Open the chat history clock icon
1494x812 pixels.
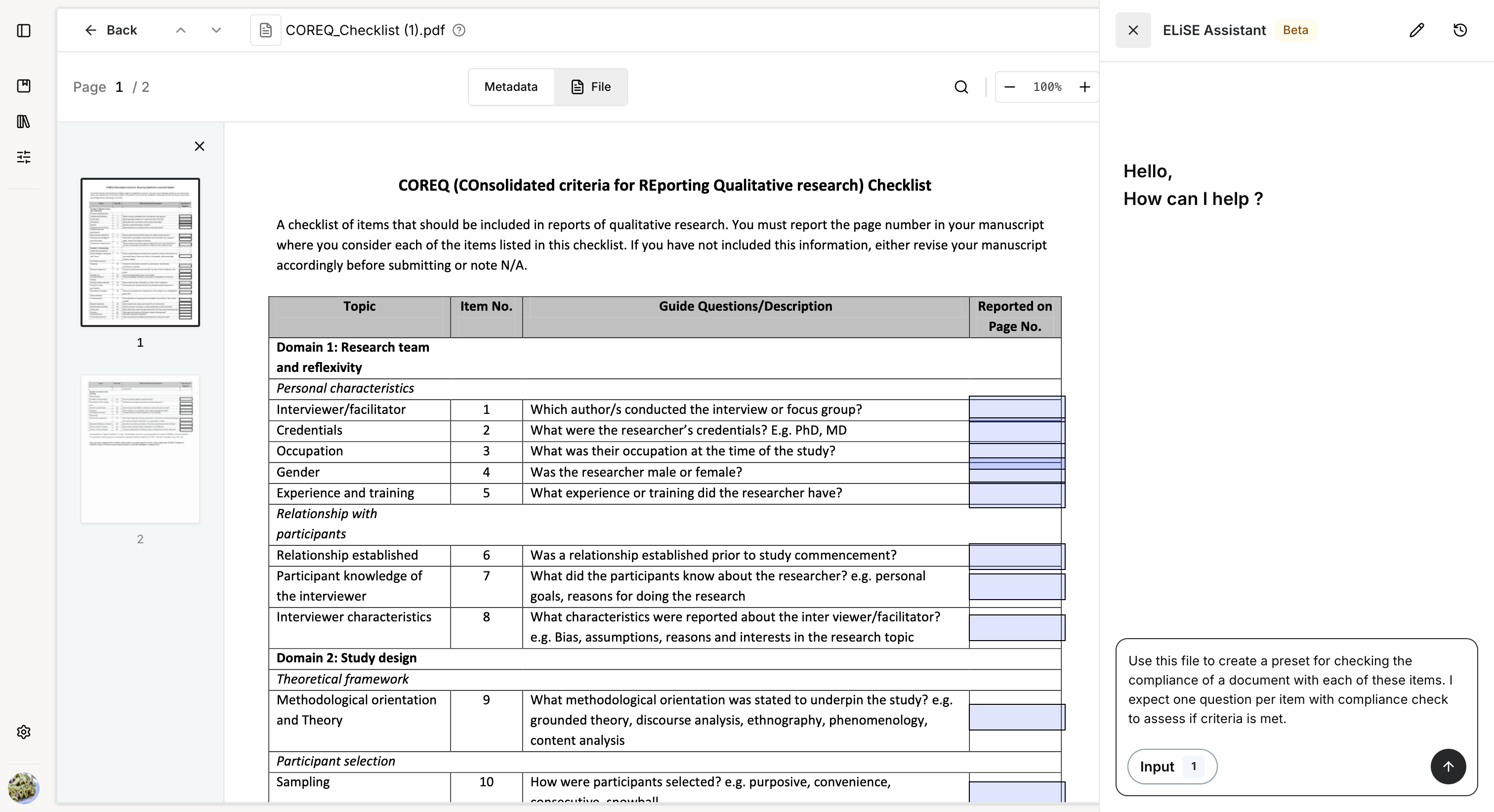pos(1460,30)
